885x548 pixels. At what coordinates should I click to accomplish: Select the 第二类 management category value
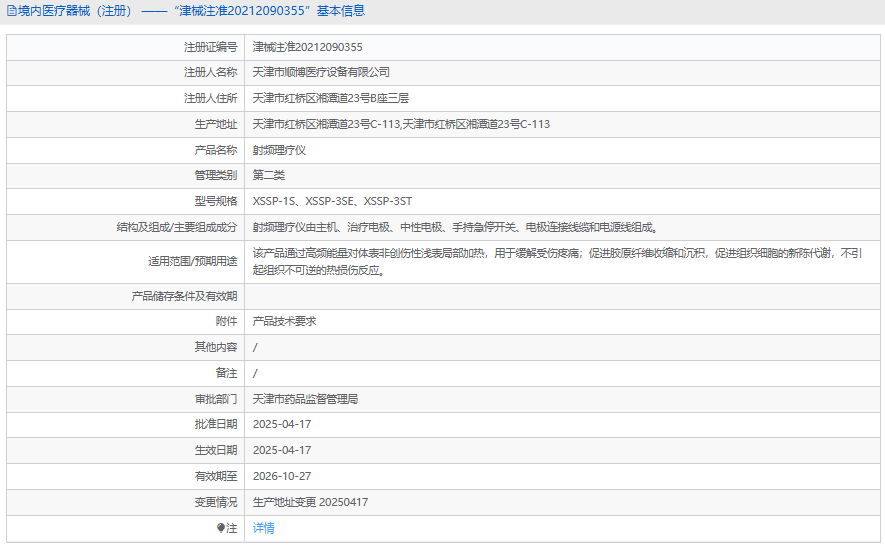[269, 176]
